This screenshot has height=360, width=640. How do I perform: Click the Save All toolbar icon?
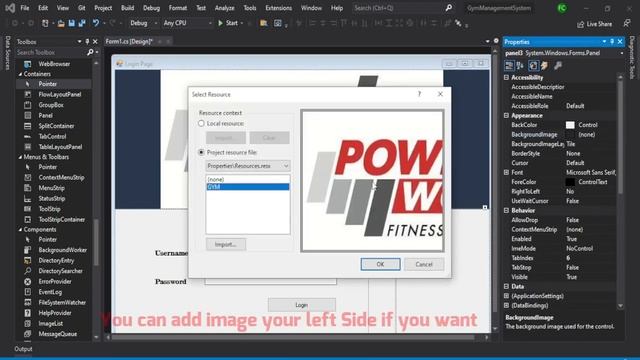(x=82, y=23)
